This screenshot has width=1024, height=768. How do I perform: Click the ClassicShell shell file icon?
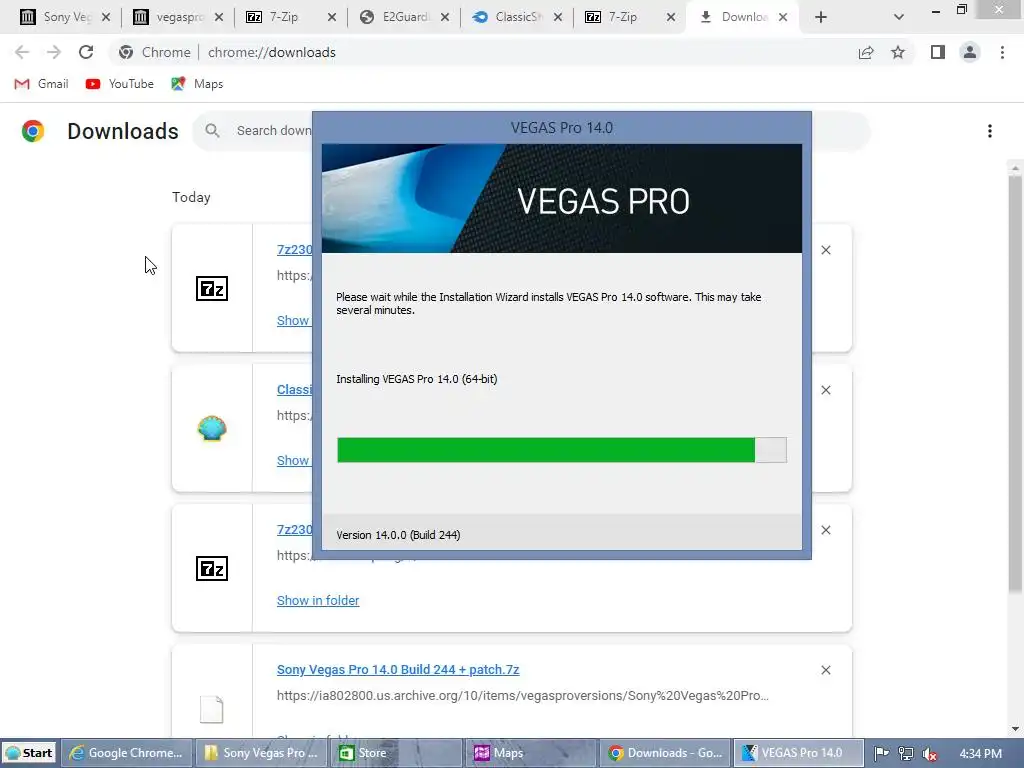212,428
